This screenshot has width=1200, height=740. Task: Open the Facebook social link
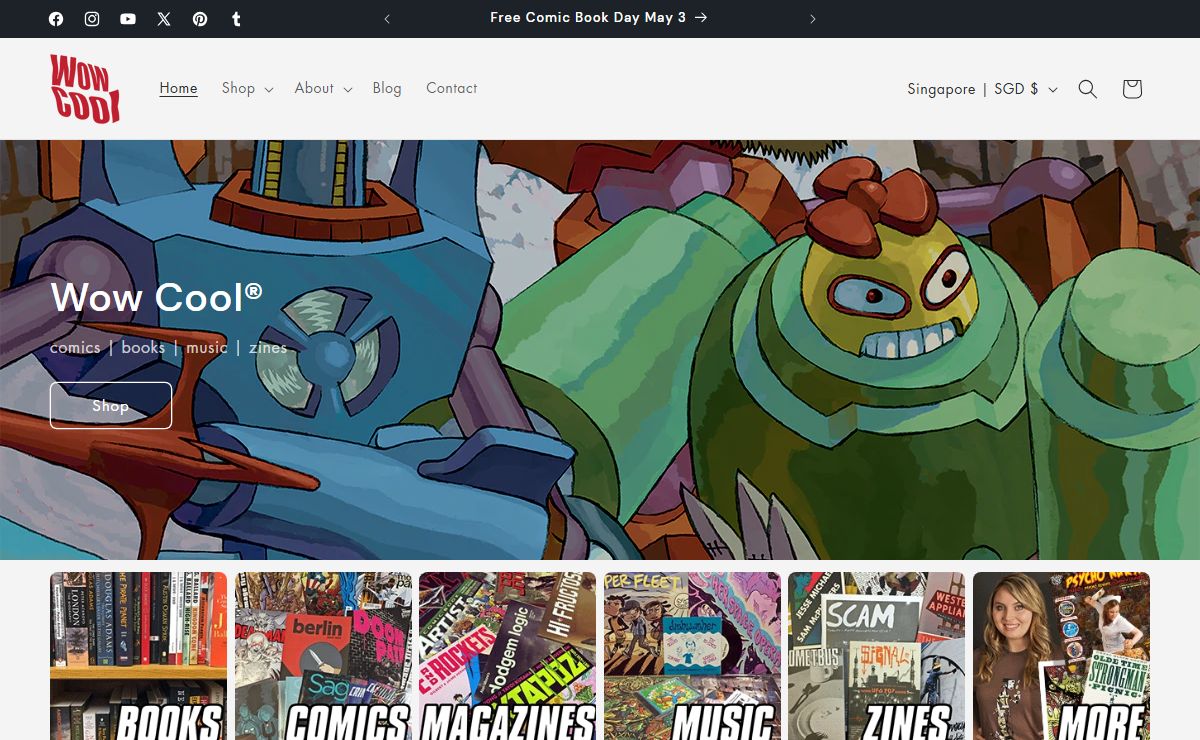(56, 19)
